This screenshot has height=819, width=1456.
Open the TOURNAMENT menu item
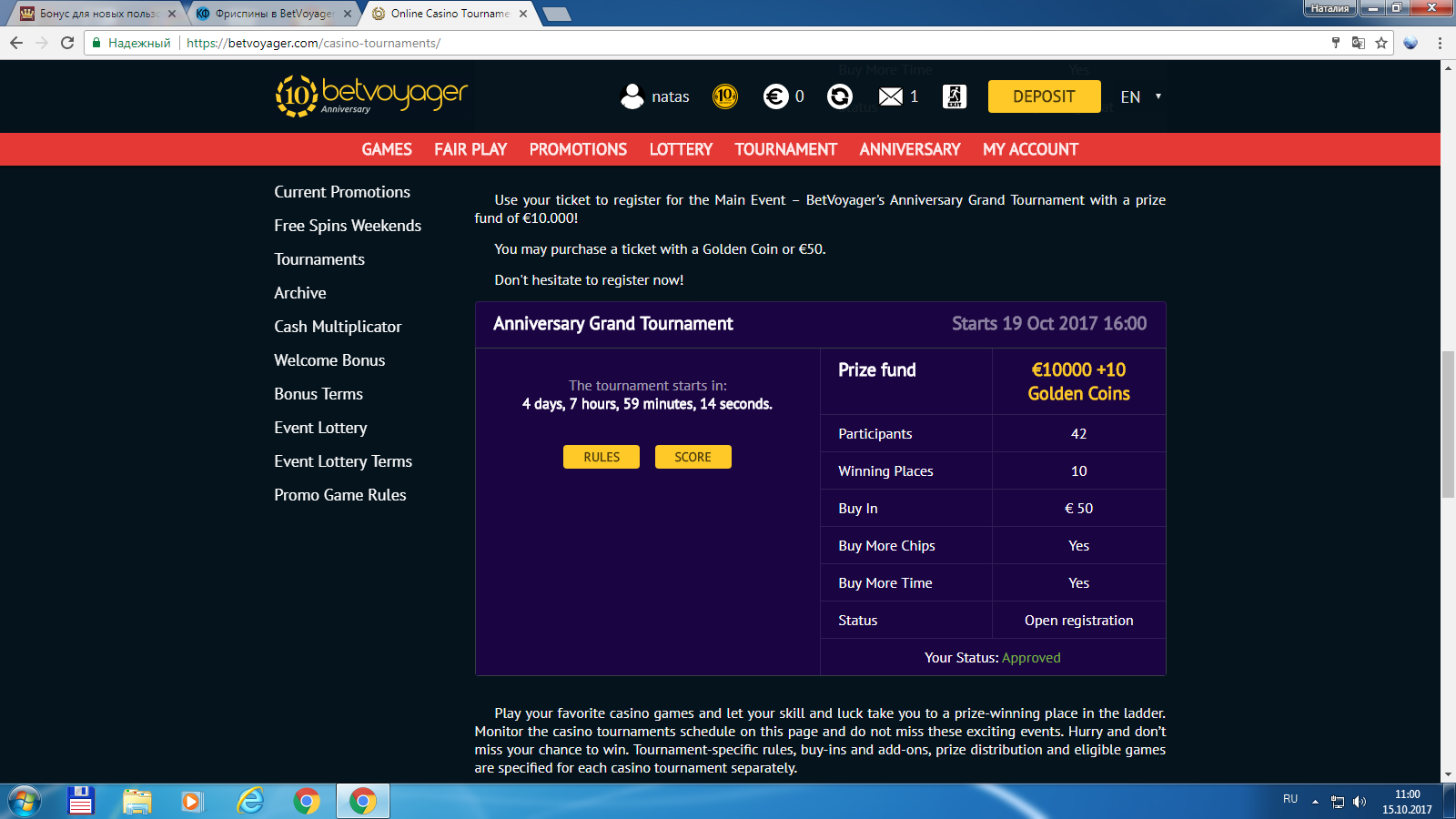point(785,149)
